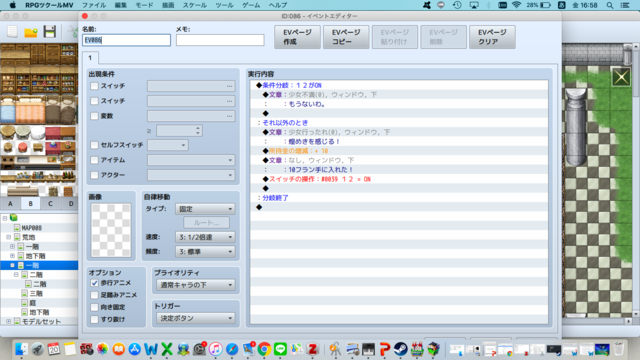Open Finder from the dock
This screenshot has width=640, height=360.
coord(21,349)
